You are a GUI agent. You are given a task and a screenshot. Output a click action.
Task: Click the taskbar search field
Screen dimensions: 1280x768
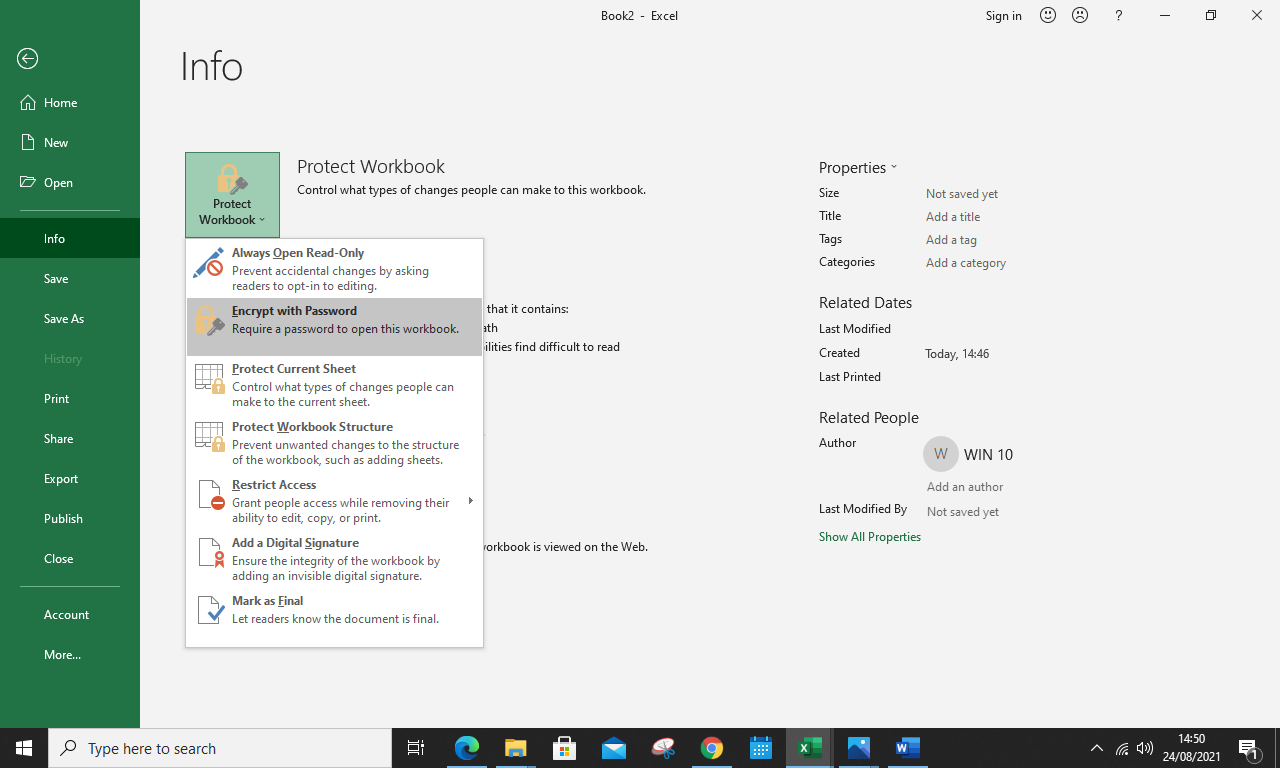point(220,748)
